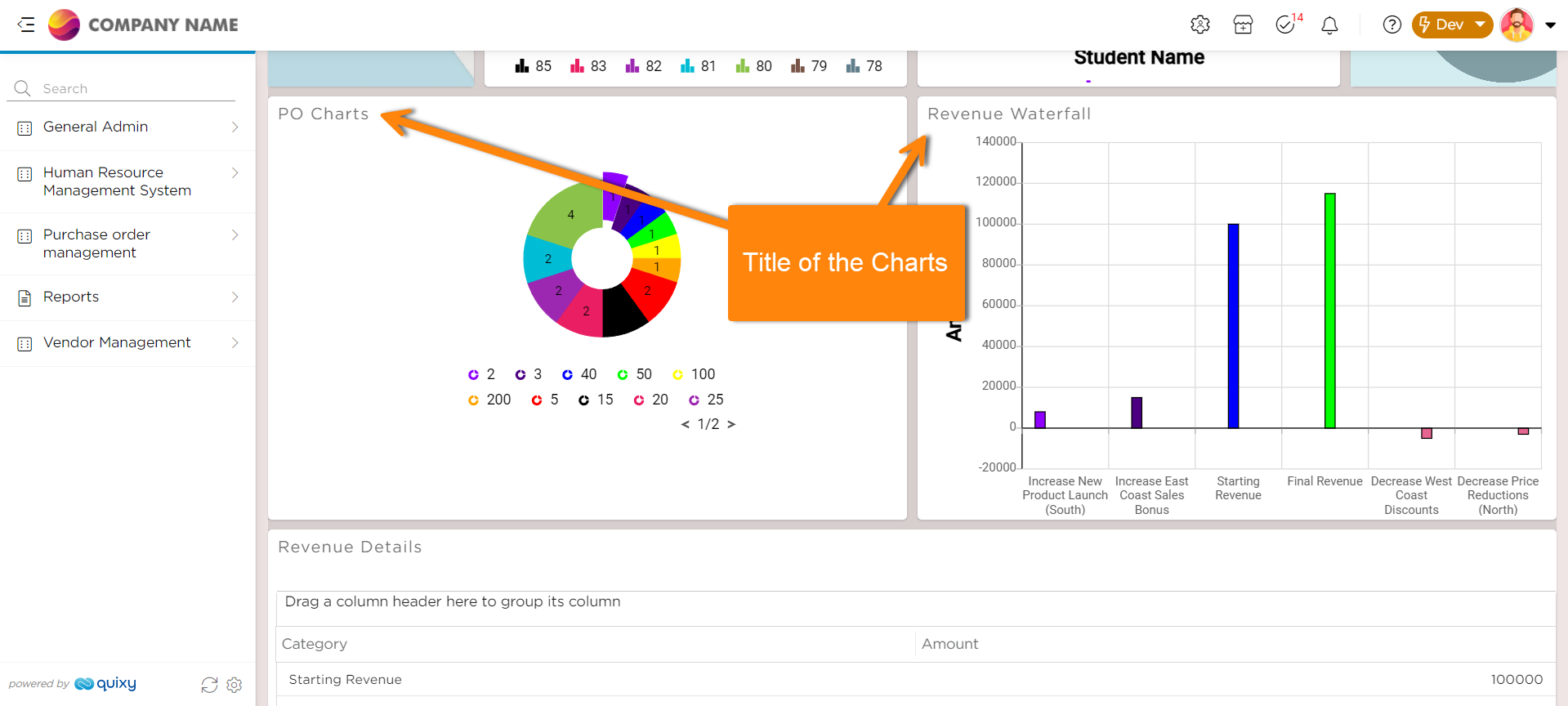Expand the General Admin menu
Screen dimensions: 1568x706
click(x=127, y=127)
